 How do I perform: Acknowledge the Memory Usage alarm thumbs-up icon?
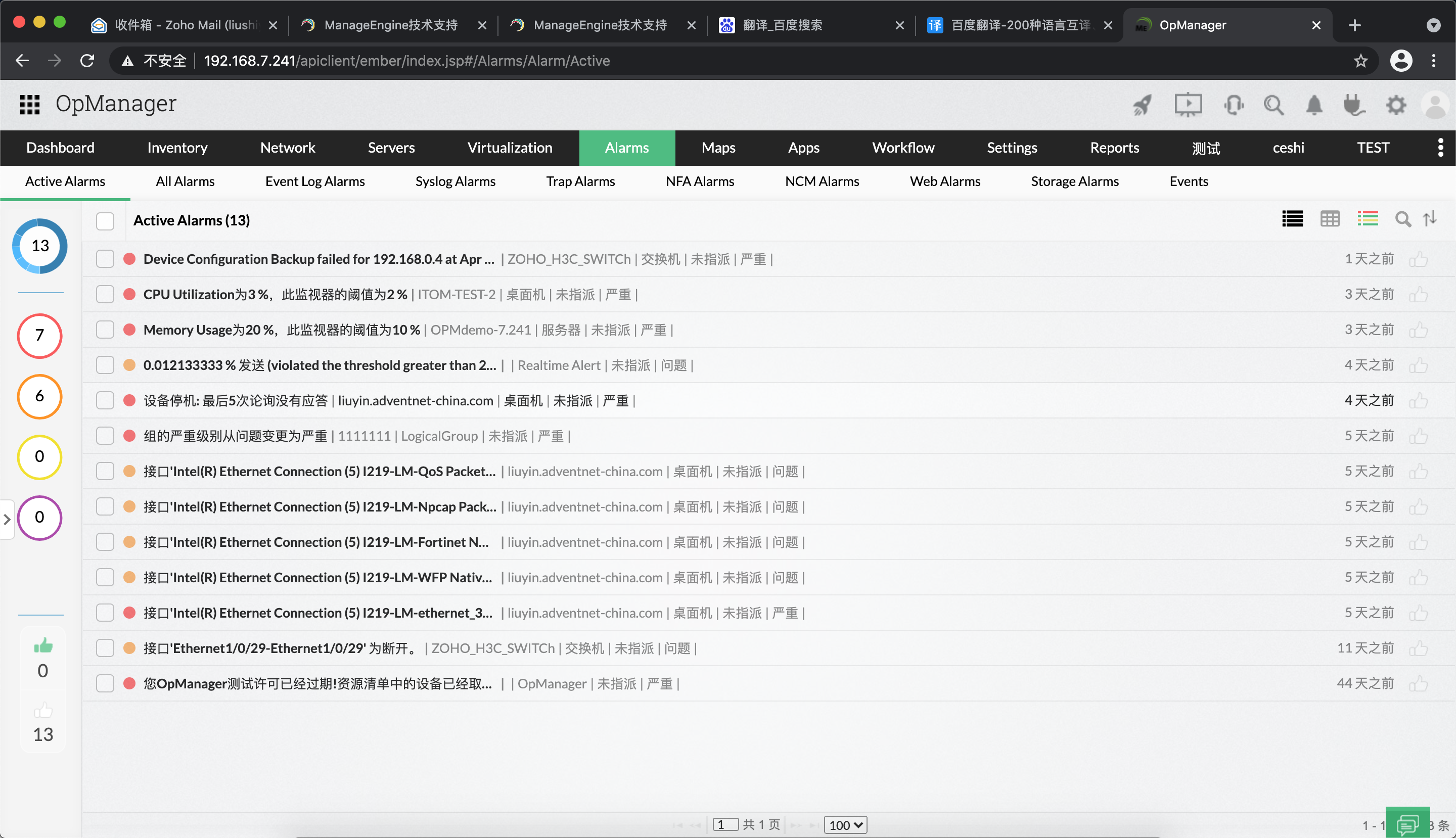(x=1418, y=331)
